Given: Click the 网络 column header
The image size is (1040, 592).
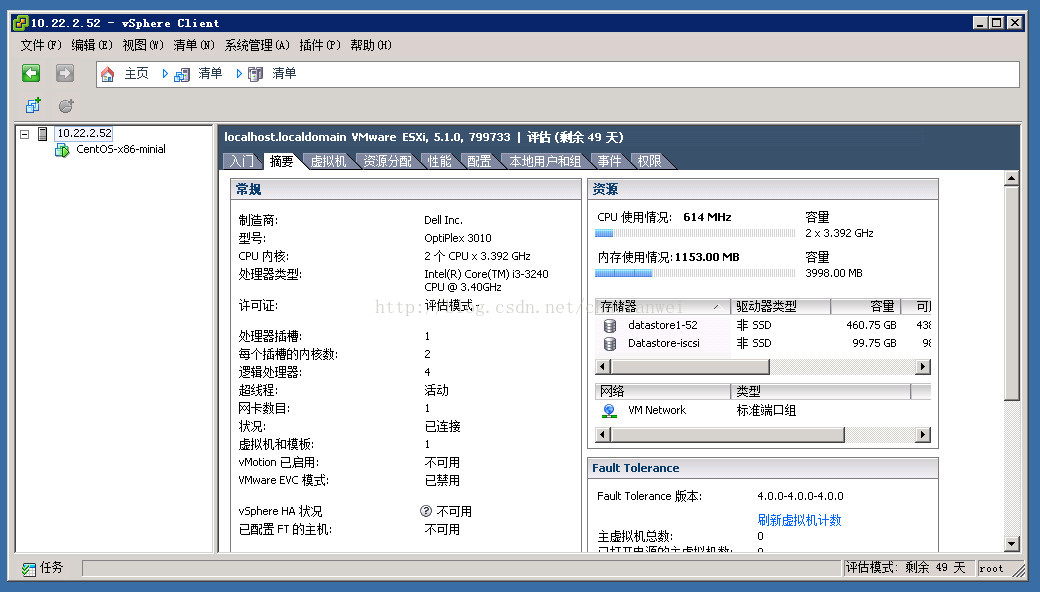Looking at the screenshot, I should pyautogui.click(x=662, y=391).
